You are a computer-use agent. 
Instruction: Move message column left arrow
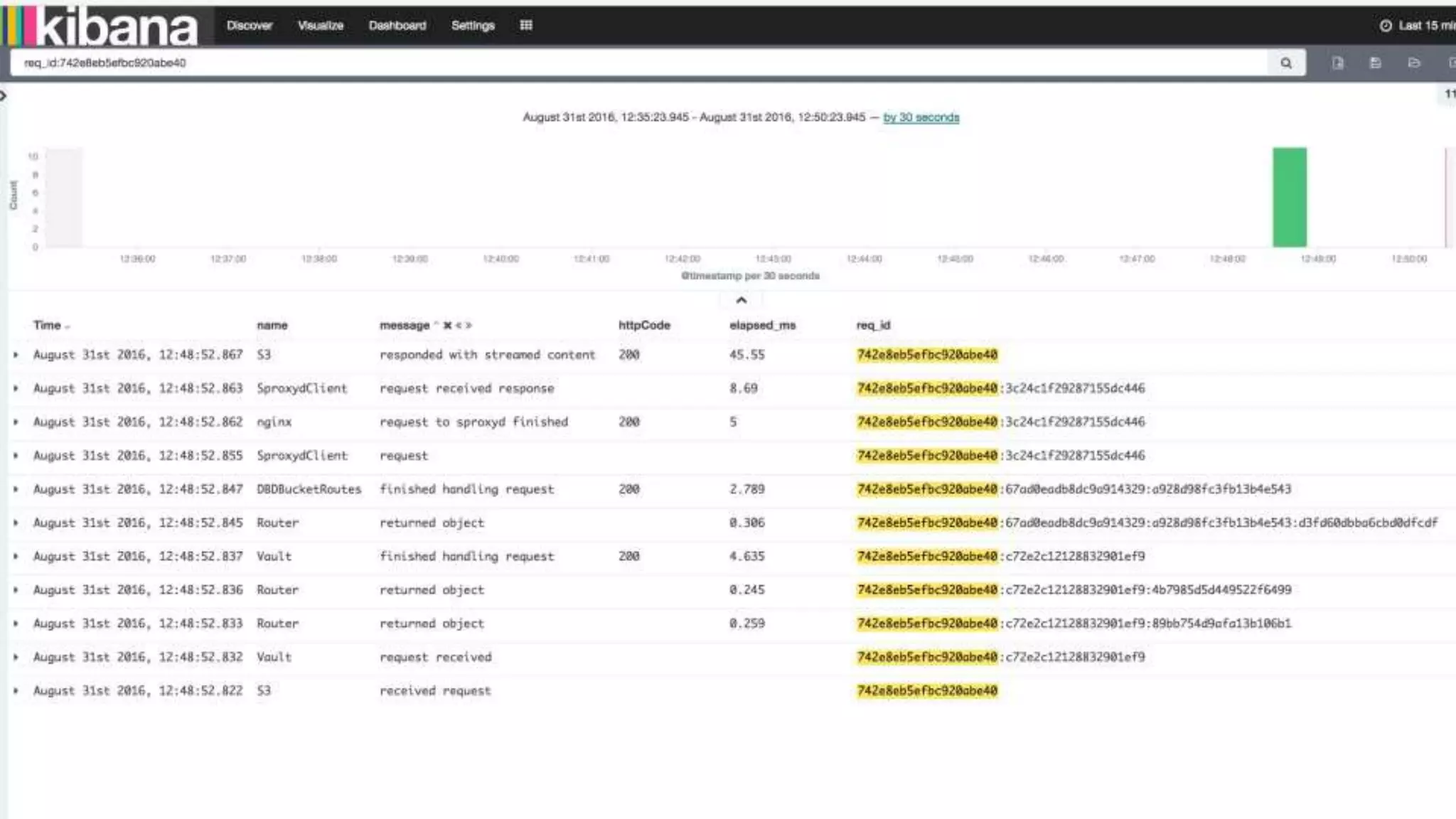tap(459, 325)
